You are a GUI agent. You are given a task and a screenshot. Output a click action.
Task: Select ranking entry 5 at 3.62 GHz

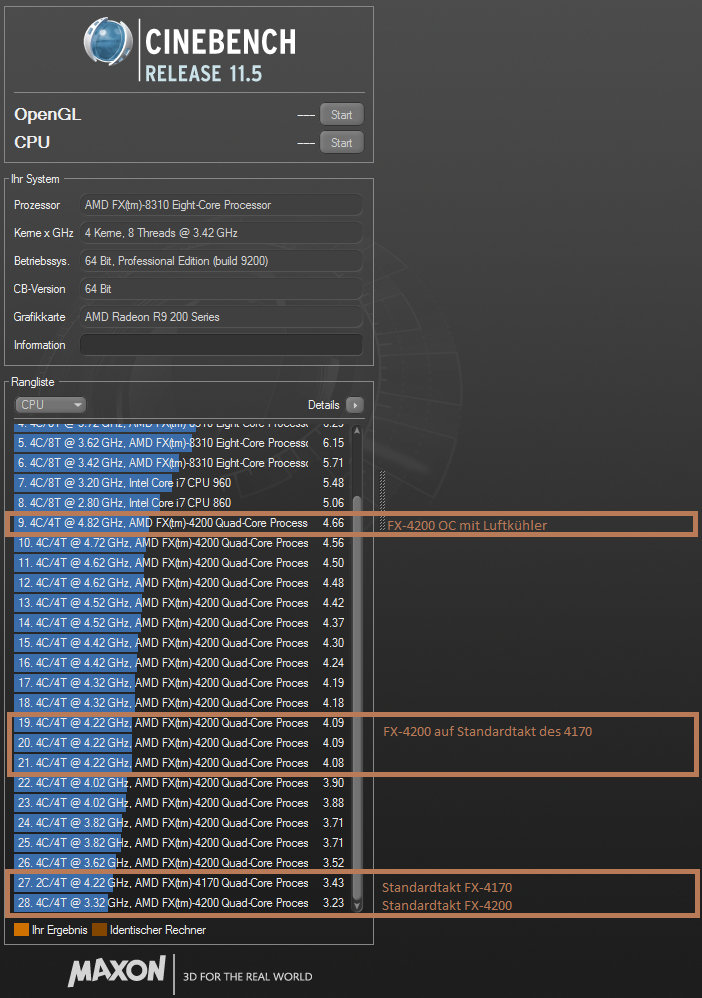point(181,443)
